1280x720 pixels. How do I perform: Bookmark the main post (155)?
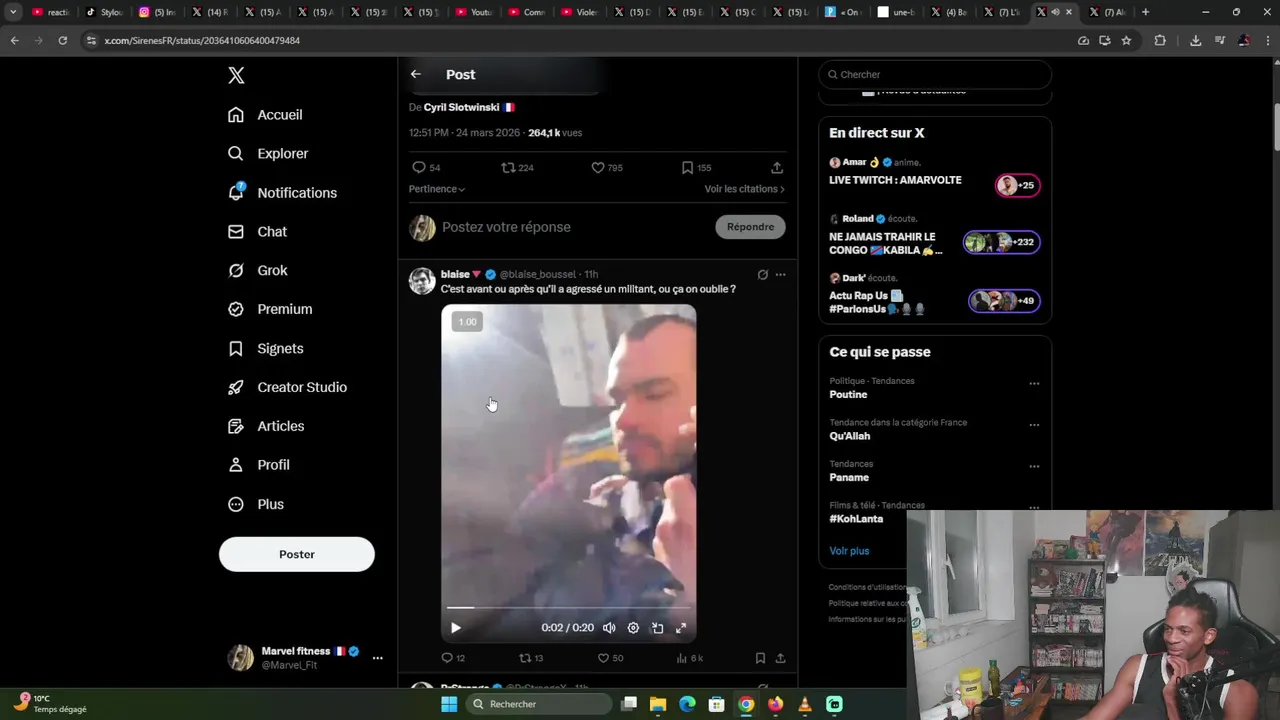pos(696,168)
